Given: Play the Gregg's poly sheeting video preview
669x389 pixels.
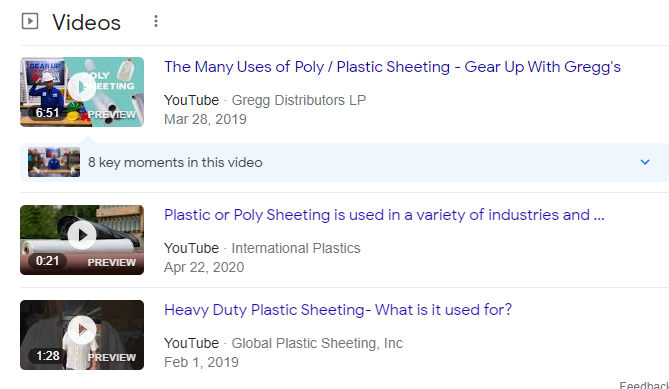Looking at the screenshot, I should coord(82,87).
